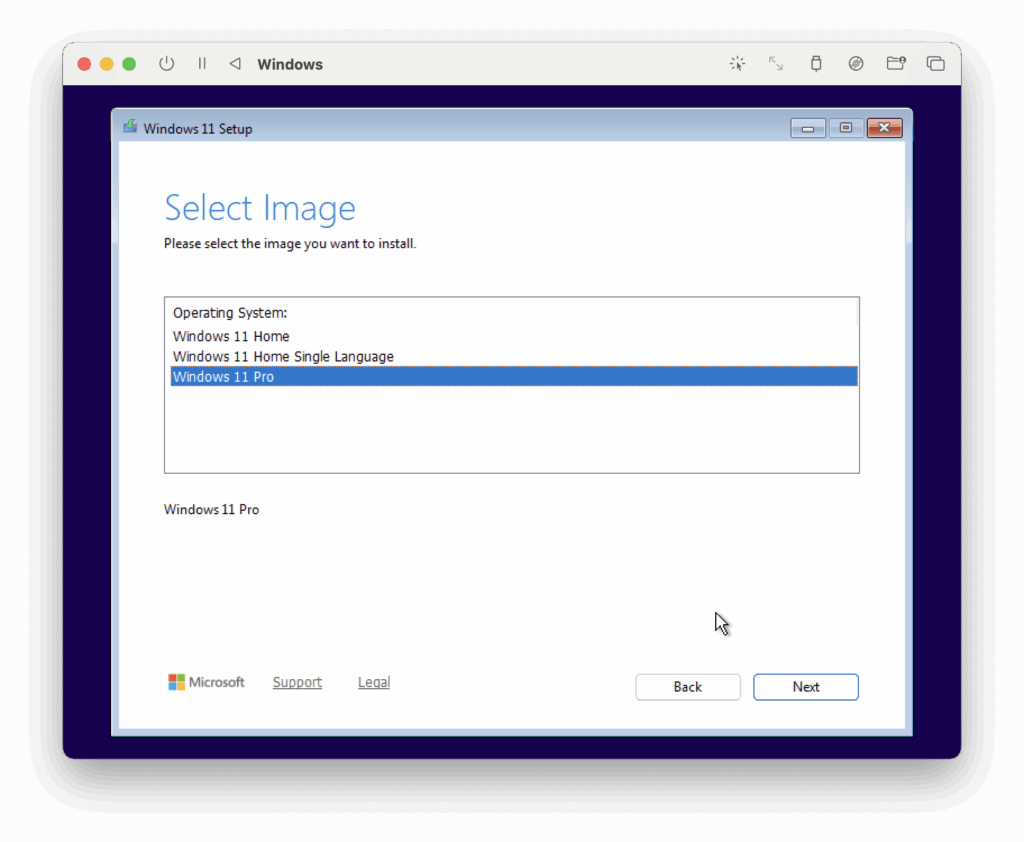Click Next to continue installation
The width and height of the screenshot is (1024, 842).
pyautogui.click(x=805, y=687)
